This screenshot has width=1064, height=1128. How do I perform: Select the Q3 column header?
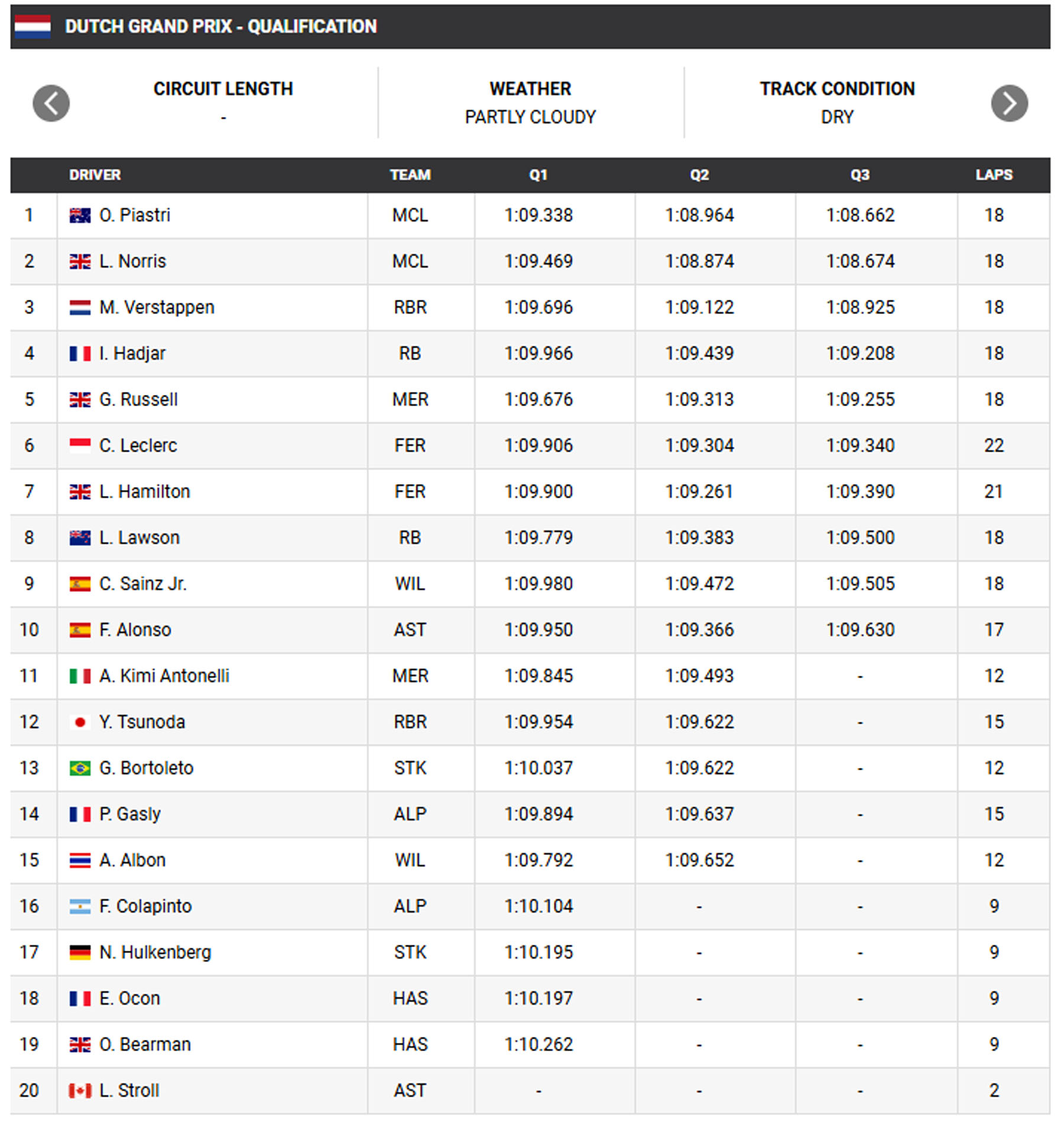point(859,175)
